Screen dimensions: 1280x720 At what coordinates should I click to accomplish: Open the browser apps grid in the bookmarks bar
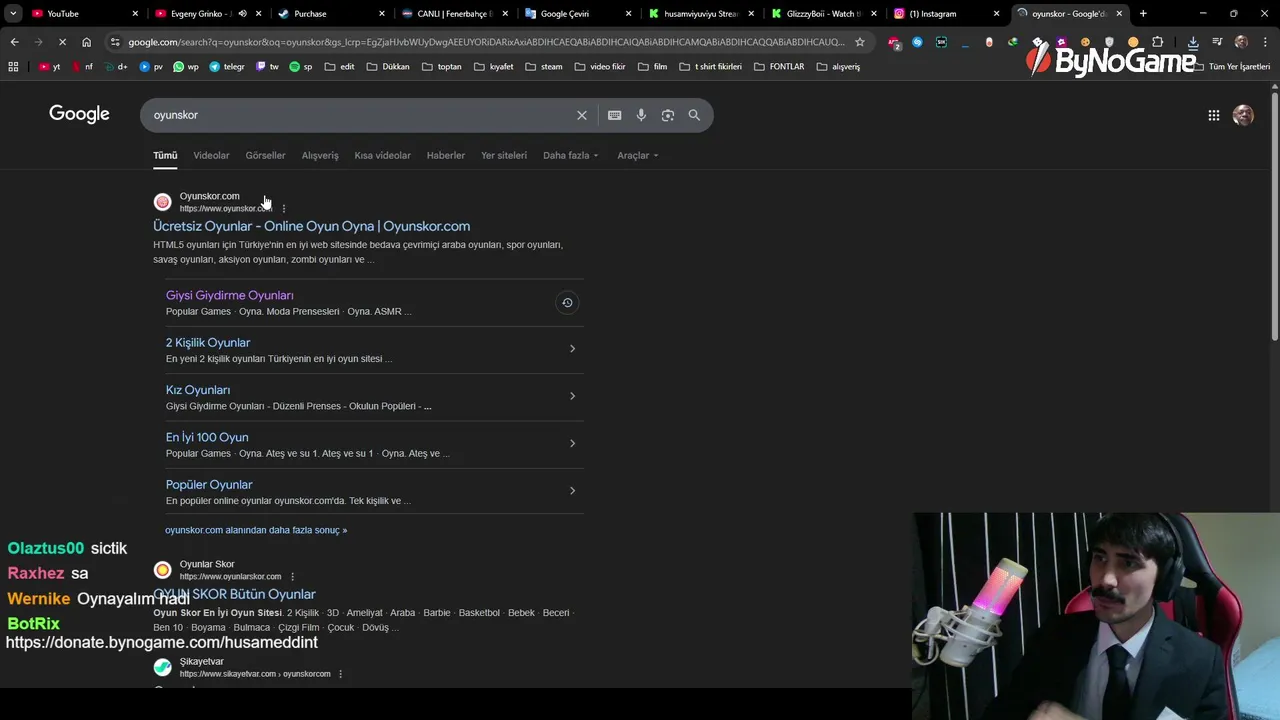coord(13,67)
